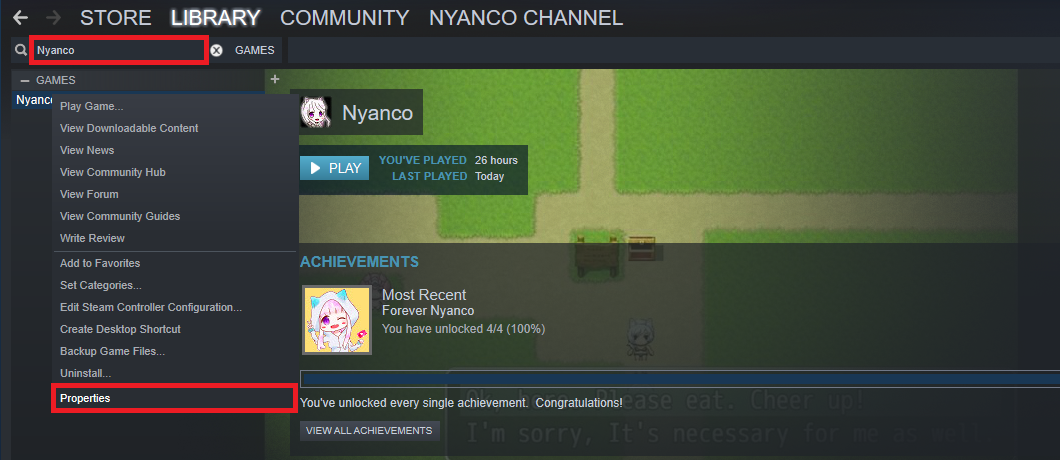Screen dimensions: 1060x460
Task: Click the search magnifier icon
Action: pyautogui.click(x=20, y=50)
